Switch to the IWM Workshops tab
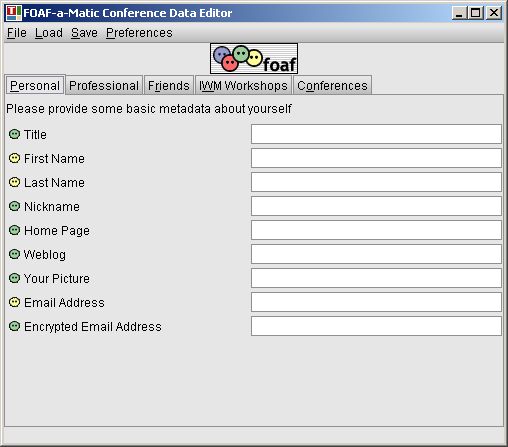The width and height of the screenshot is (508, 447). pos(243,86)
